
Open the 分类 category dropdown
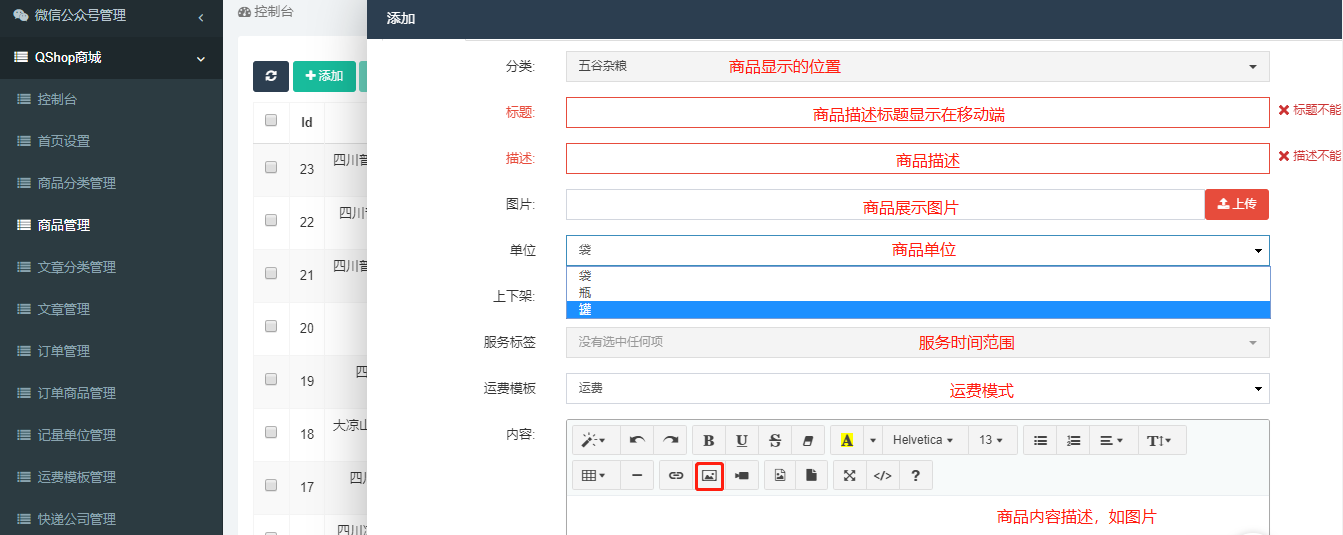[917, 67]
